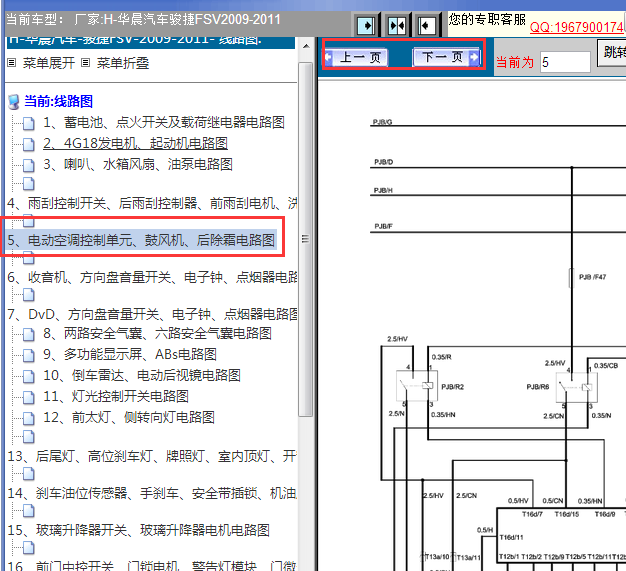Open 15、玻璃升降器开关、玻璃升降器电机电路图
Image resolution: width=626 pixels, height=571 pixels.
(x=139, y=530)
